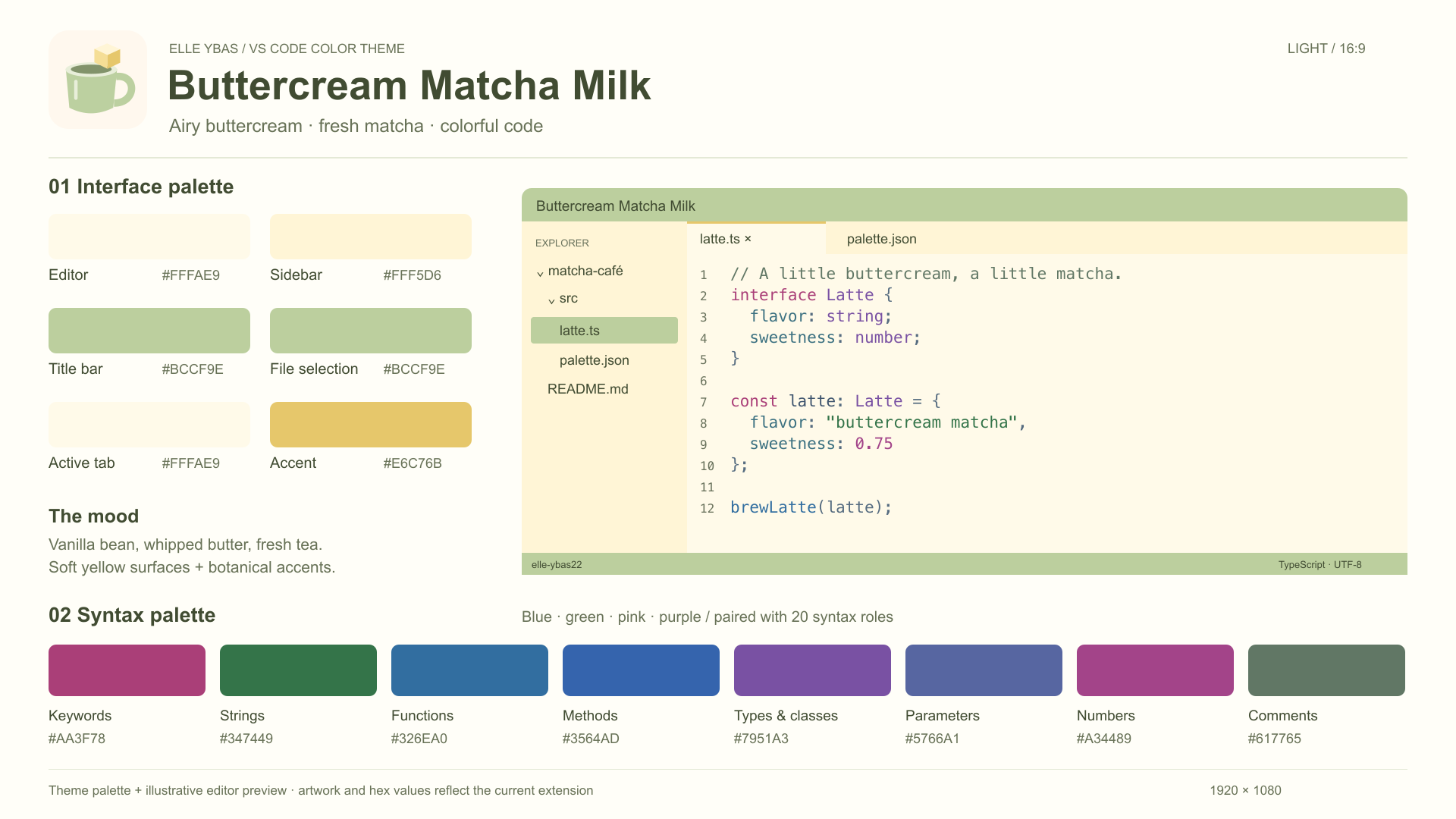Pick the File selection color swatch

pos(371,331)
